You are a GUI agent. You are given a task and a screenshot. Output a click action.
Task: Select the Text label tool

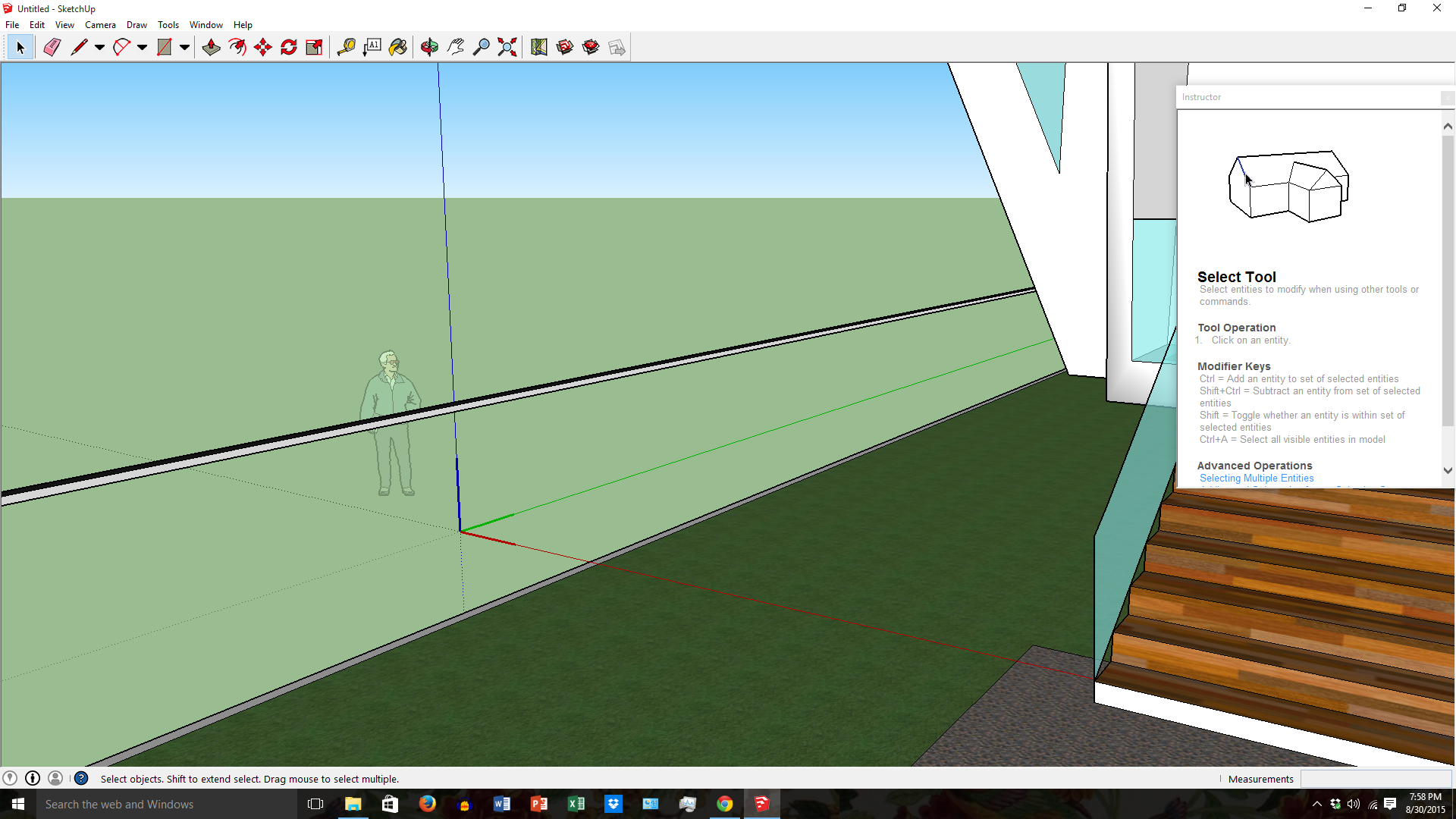click(372, 48)
